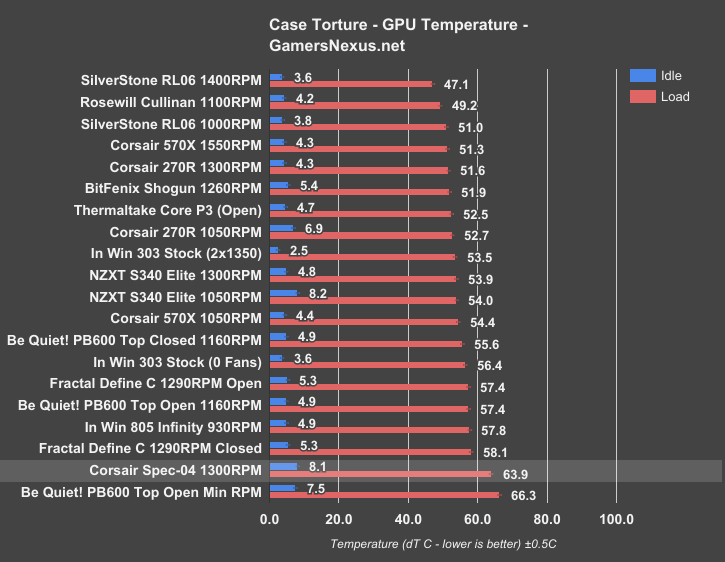
Task: Click the blue Idle legend swatch
Action: (642, 75)
